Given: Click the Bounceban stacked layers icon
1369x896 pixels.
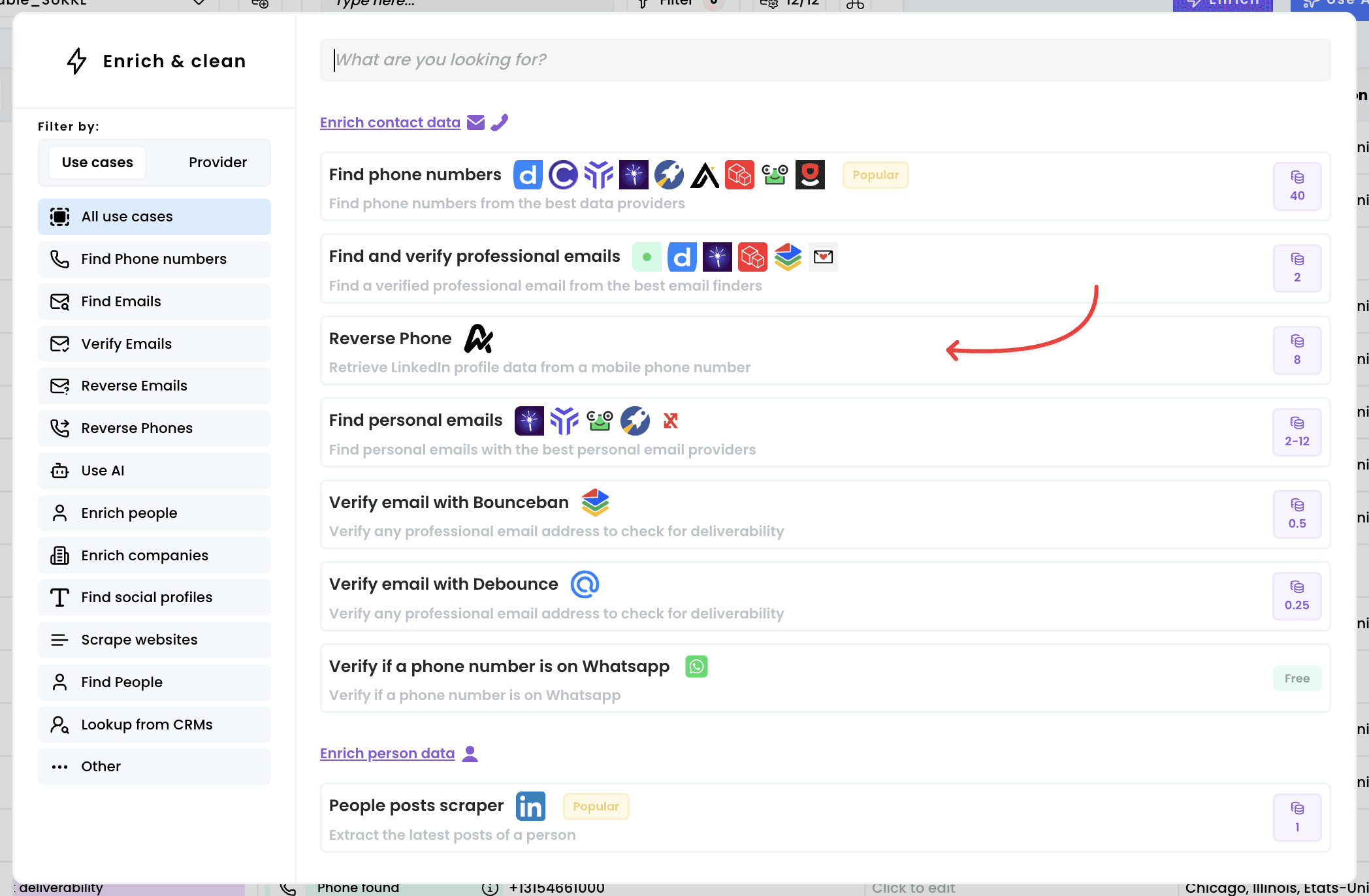Looking at the screenshot, I should (x=595, y=502).
